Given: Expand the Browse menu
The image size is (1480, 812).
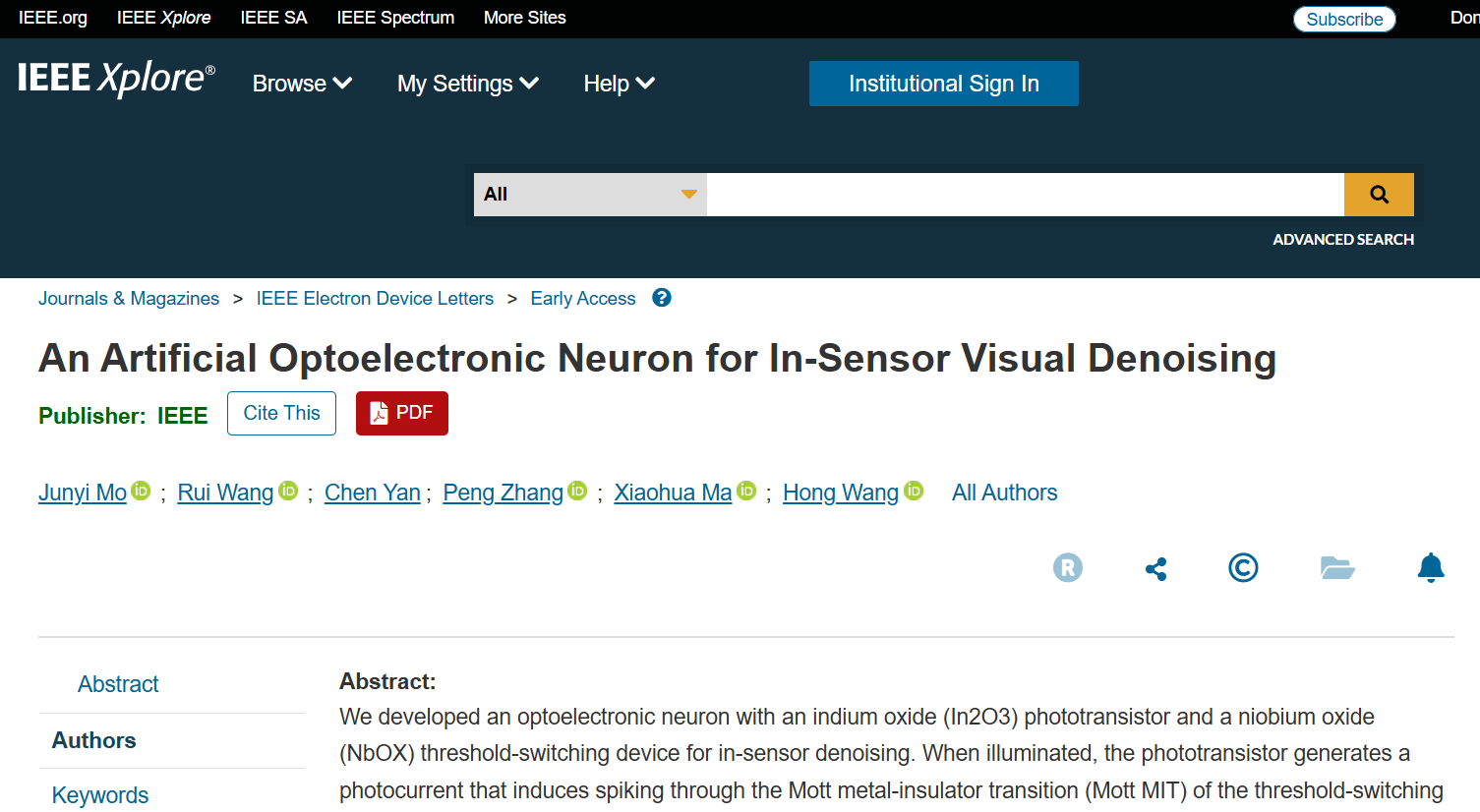Looking at the screenshot, I should tap(302, 84).
